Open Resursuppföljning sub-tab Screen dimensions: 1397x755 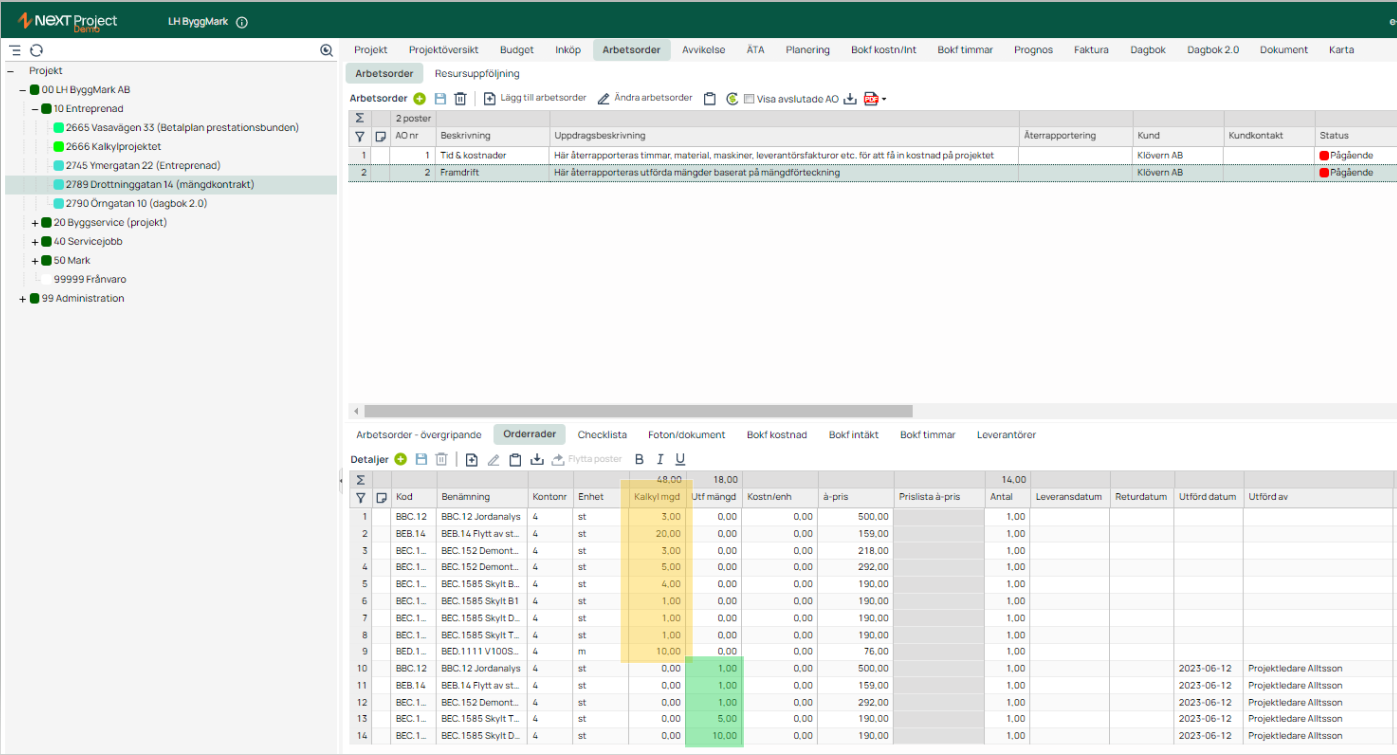(x=477, y=73)
